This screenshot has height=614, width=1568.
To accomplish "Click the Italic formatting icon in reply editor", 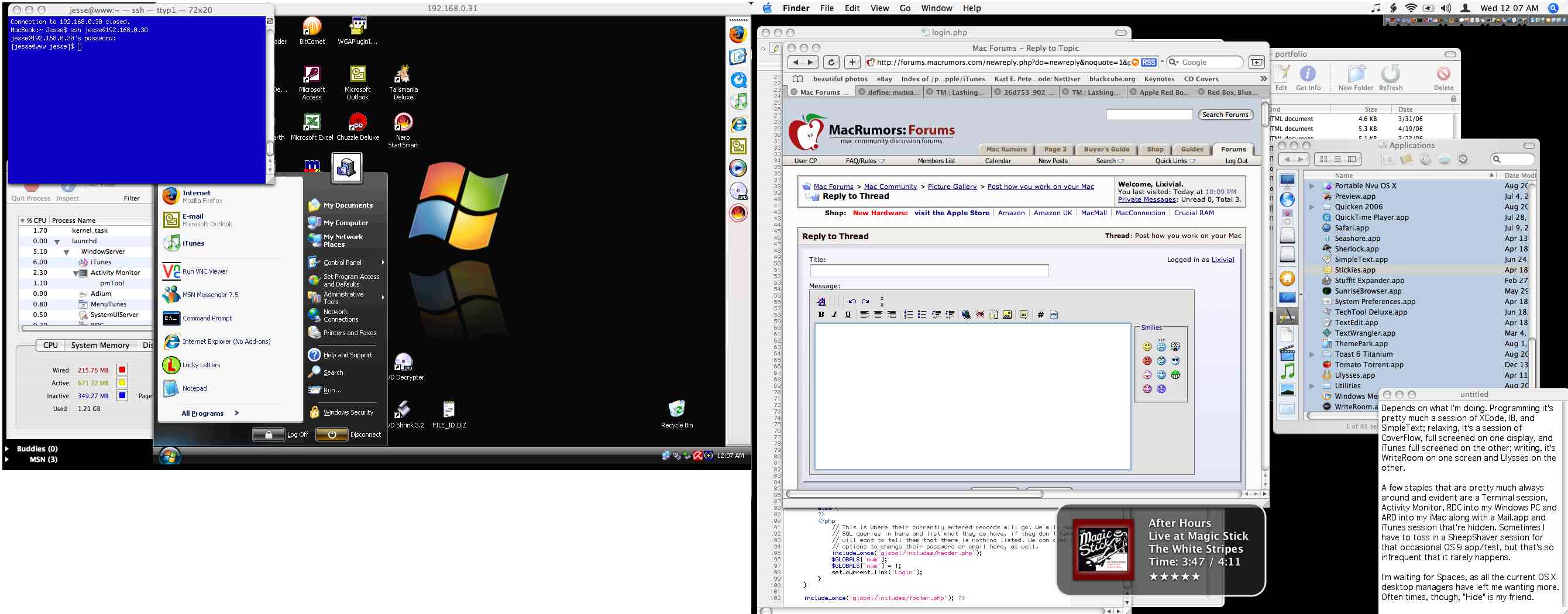I will (x=834, y=315).
